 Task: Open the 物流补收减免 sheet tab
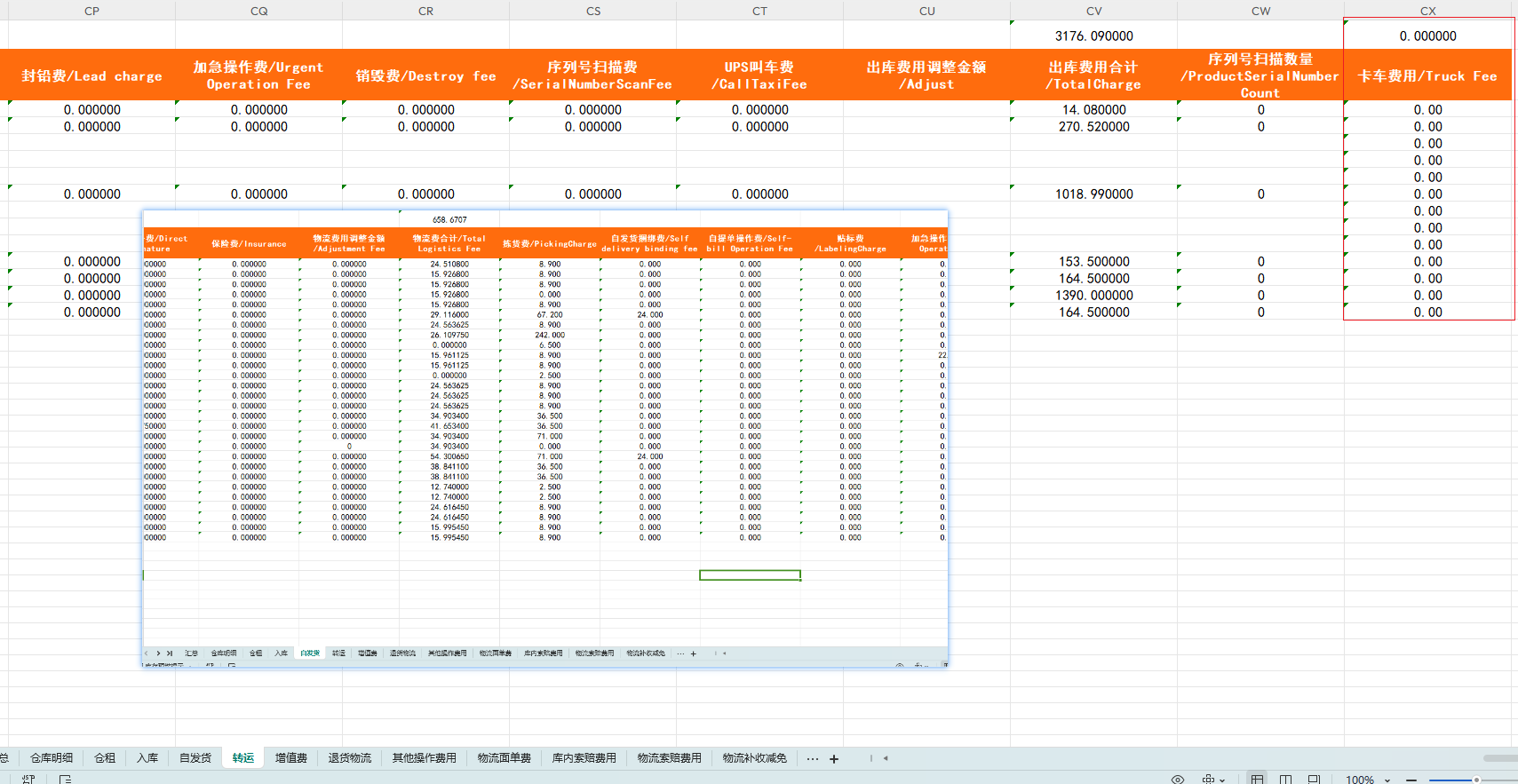tap(755, 758)
